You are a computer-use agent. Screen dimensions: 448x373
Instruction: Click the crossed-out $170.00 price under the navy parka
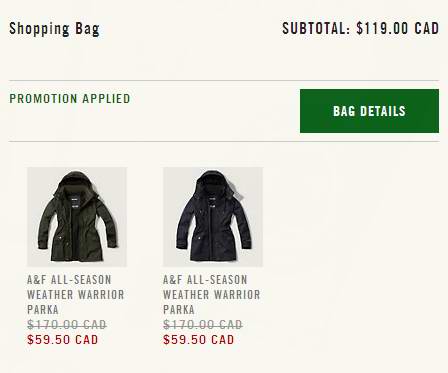click(x=203, y=324)
